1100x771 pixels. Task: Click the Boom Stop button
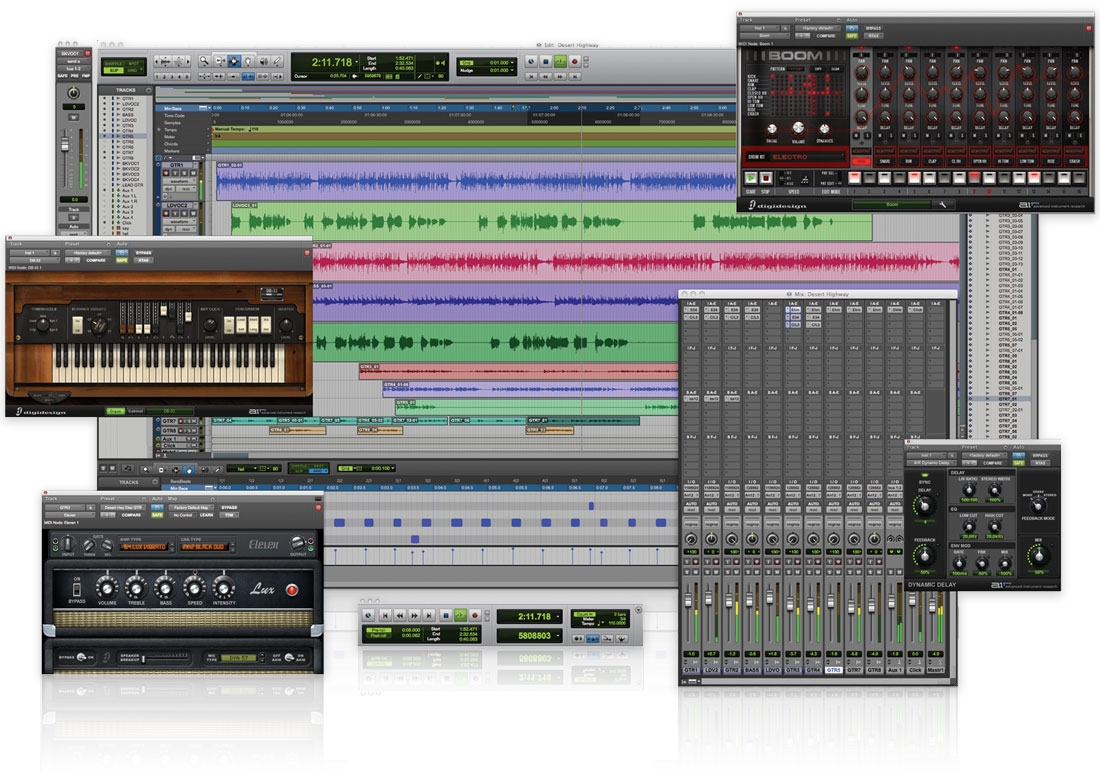click(x=766, y=178)
